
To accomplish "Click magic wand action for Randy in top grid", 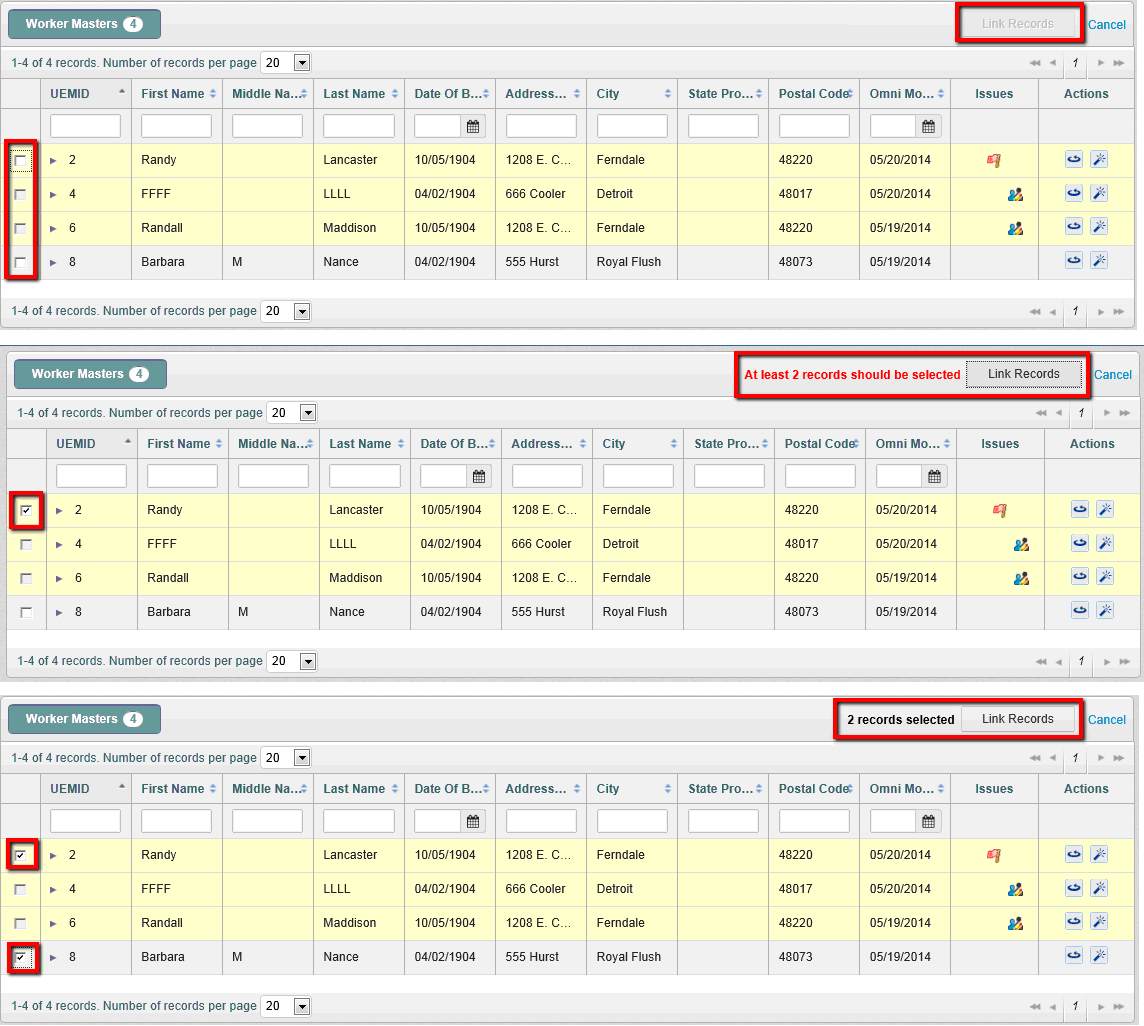I will point(1098,160).
